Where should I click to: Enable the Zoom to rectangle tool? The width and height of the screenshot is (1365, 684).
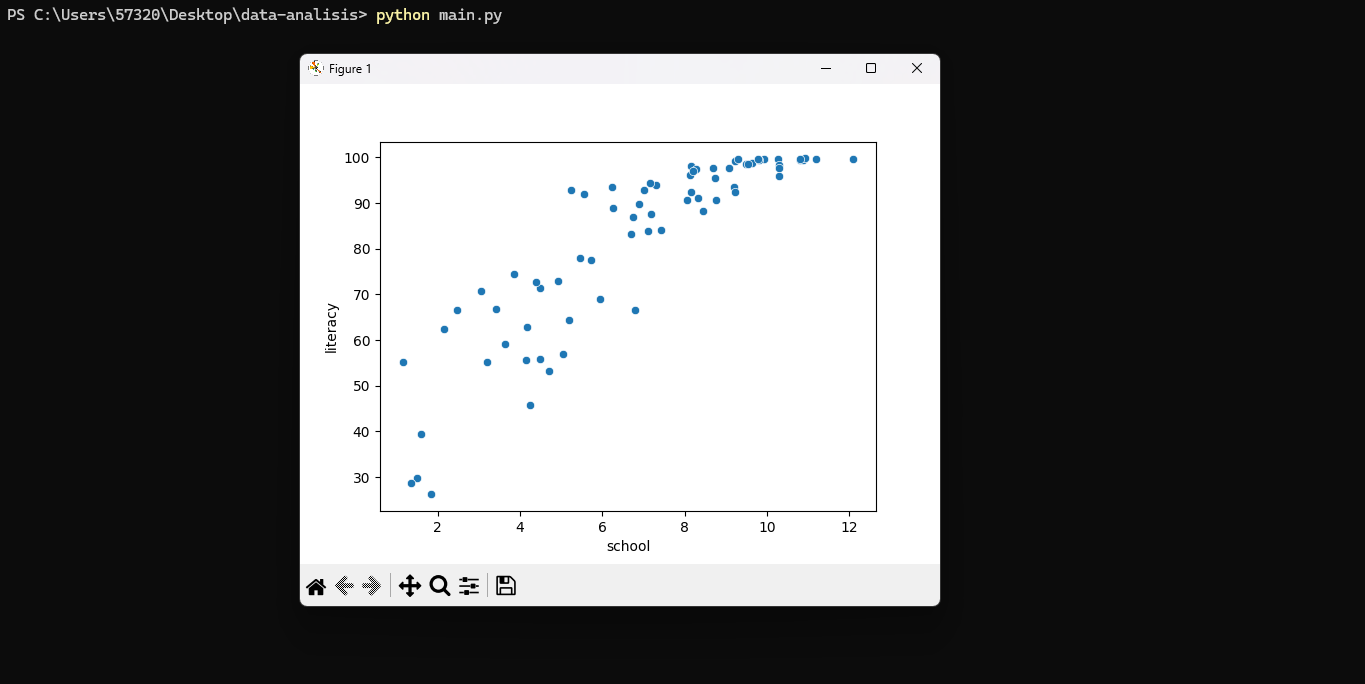pyautogui.click(x=439, y=586)
